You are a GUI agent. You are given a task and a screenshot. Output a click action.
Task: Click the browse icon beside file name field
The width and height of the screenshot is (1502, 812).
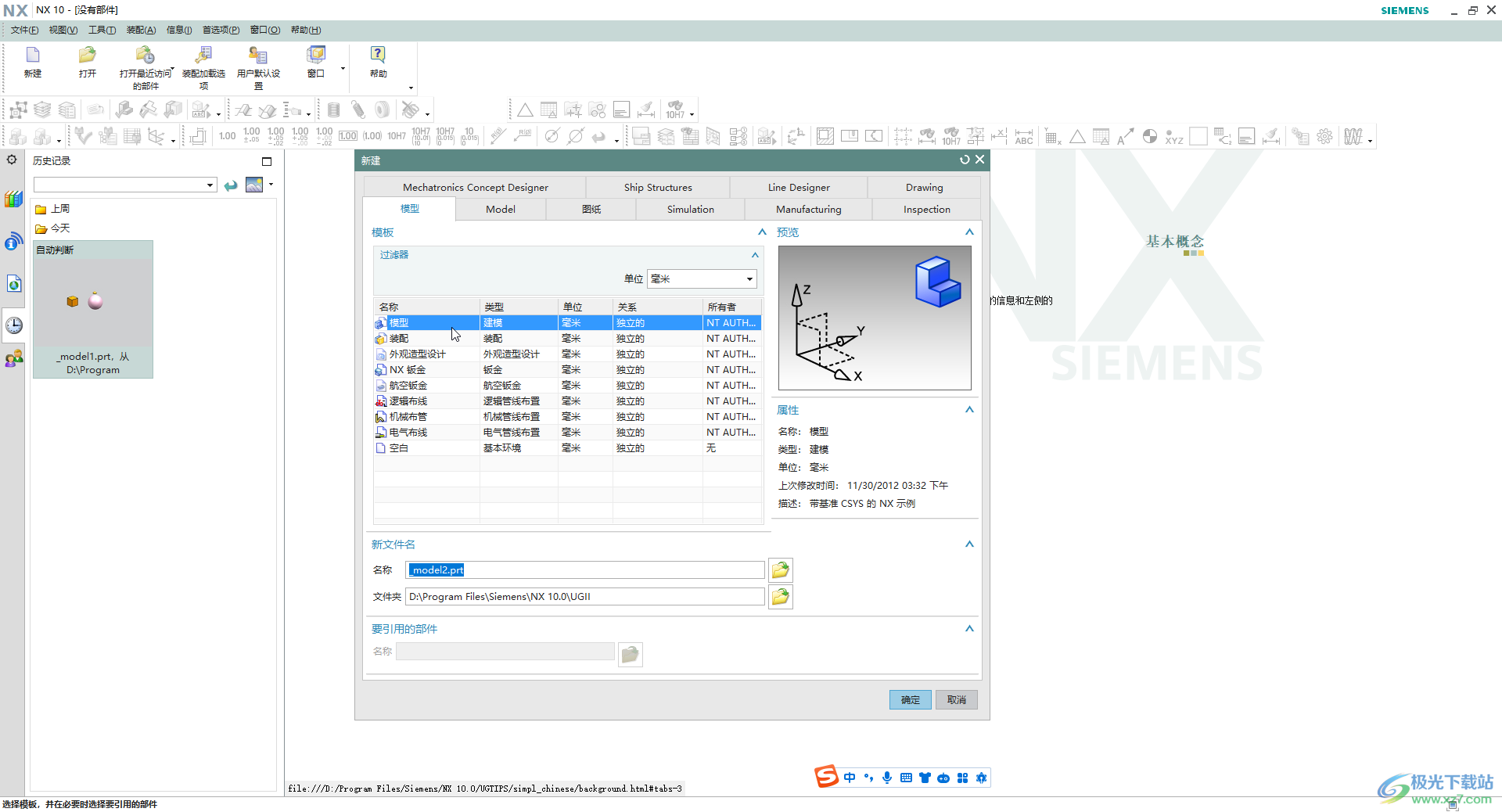pyautogui.click(x=781, y=570)
